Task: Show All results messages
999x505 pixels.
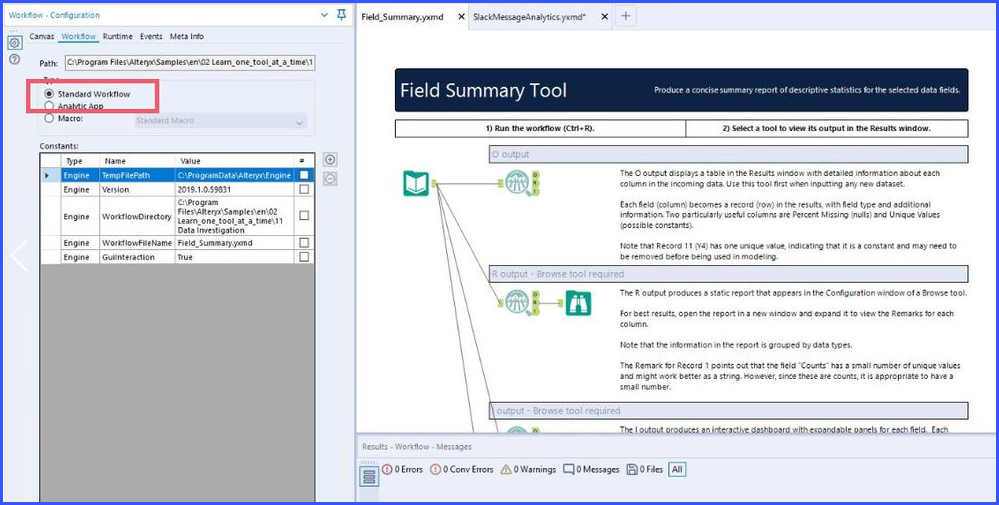Action: click(x=677, y=469)
